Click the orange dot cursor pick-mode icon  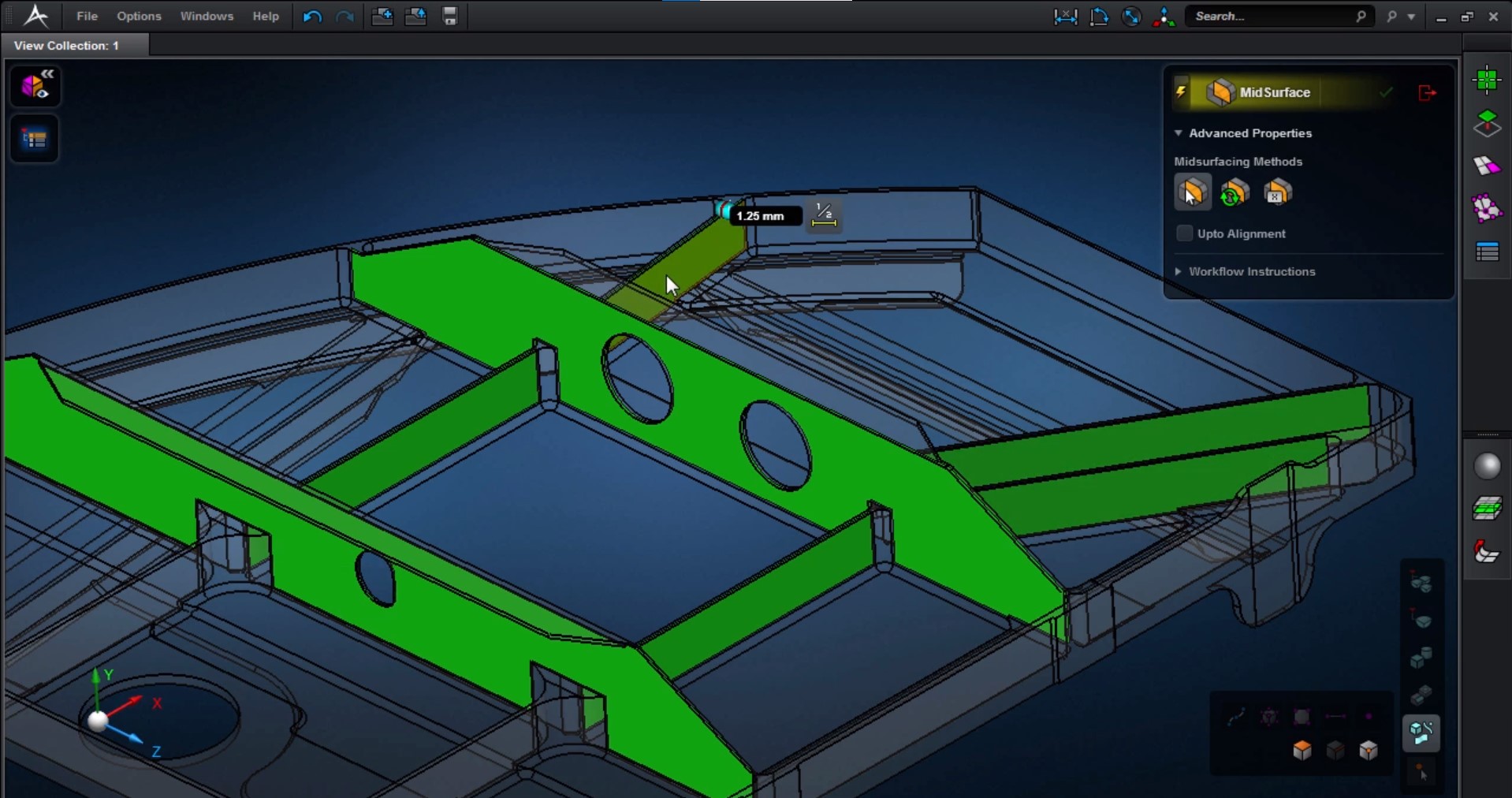tap(1421, 772)
